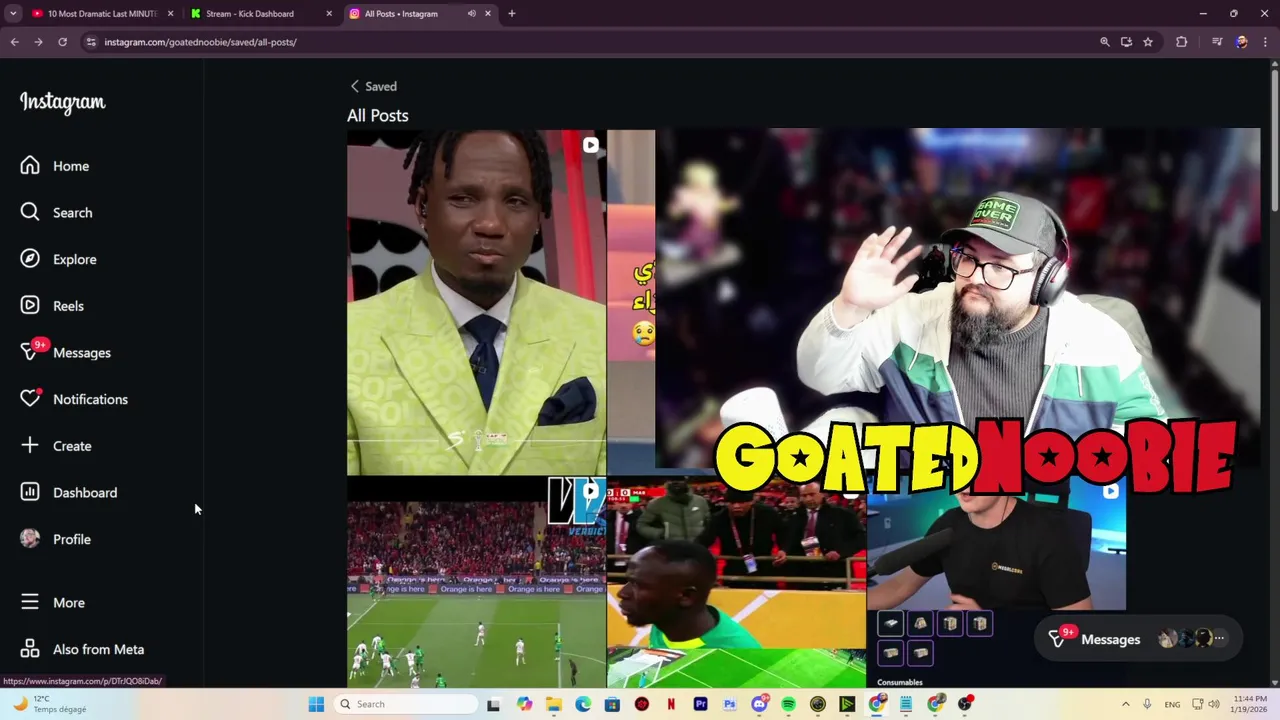This screenshot has height=720, width=1280.
Task: Click the Reels label in sidebar
Action: pos(68,306)
